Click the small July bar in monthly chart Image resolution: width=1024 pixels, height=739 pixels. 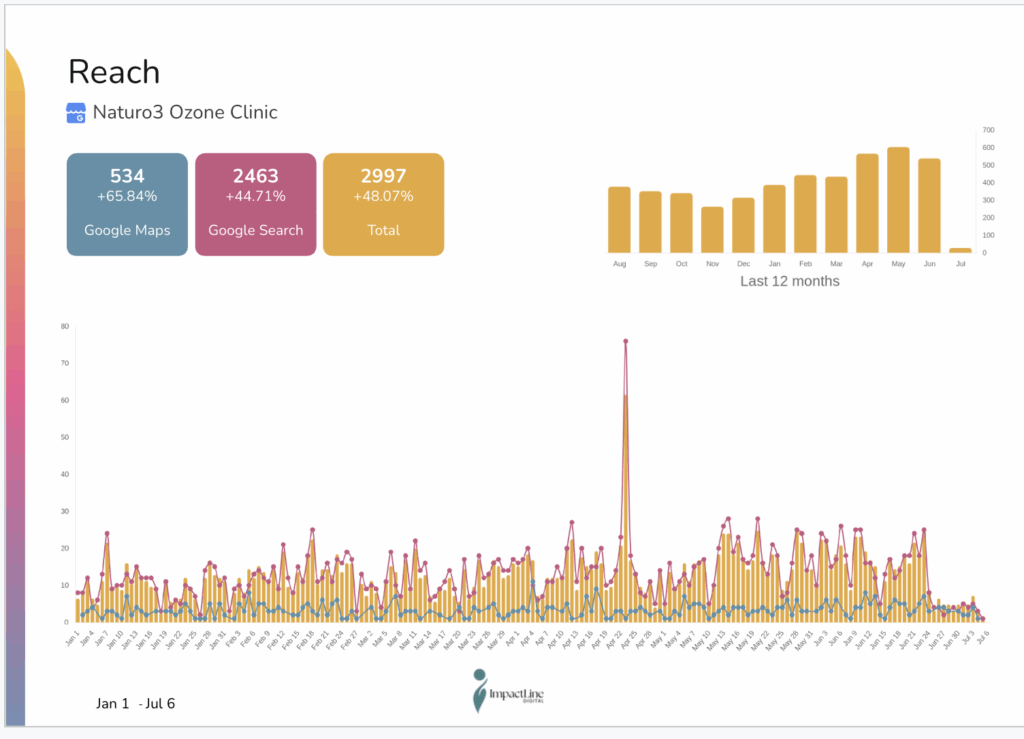pyautogui.click(x=960, y=250)
